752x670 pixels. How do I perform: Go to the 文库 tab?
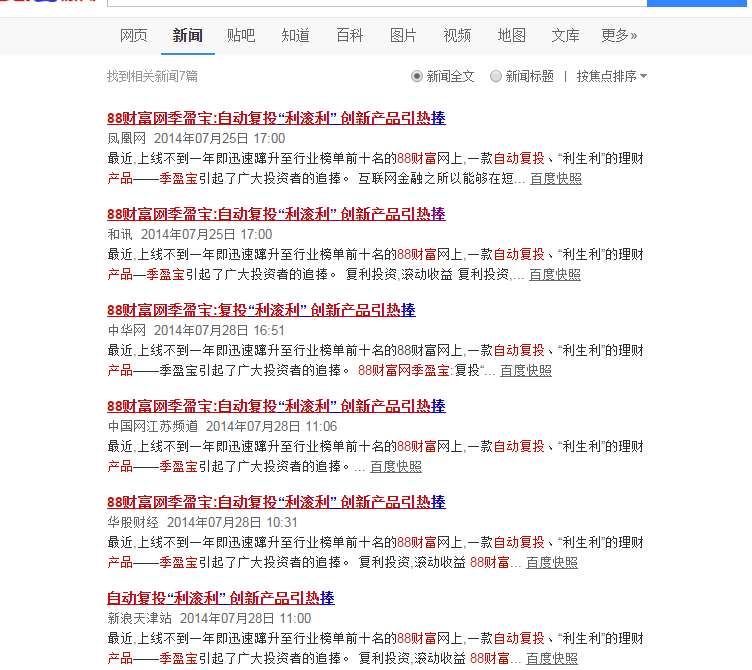pos(565,35)
